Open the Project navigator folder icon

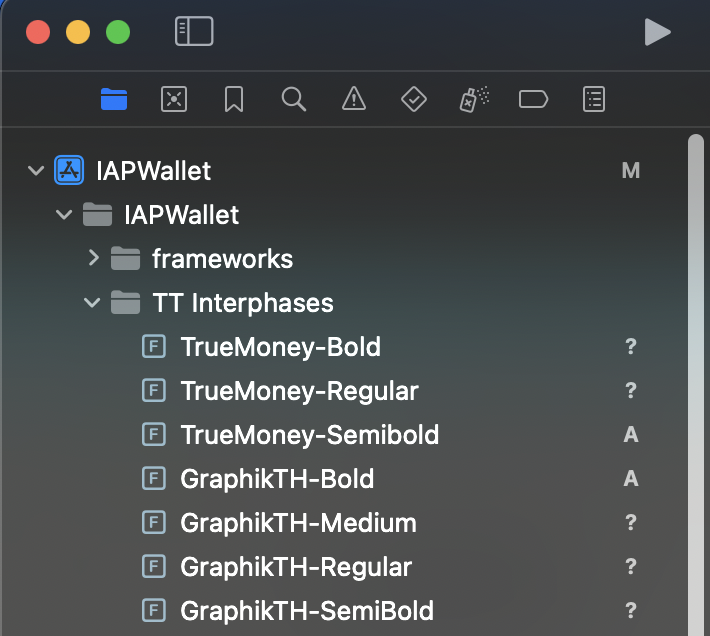coord(114,99)
